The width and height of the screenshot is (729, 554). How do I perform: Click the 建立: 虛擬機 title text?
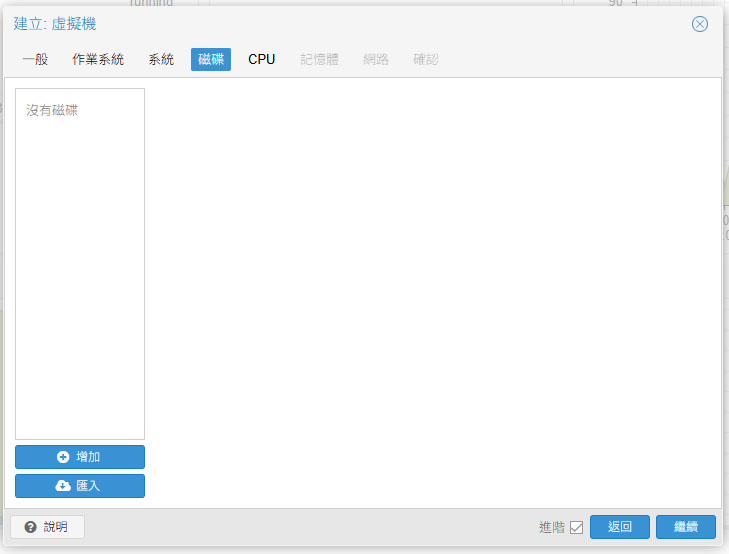(55, 24)
